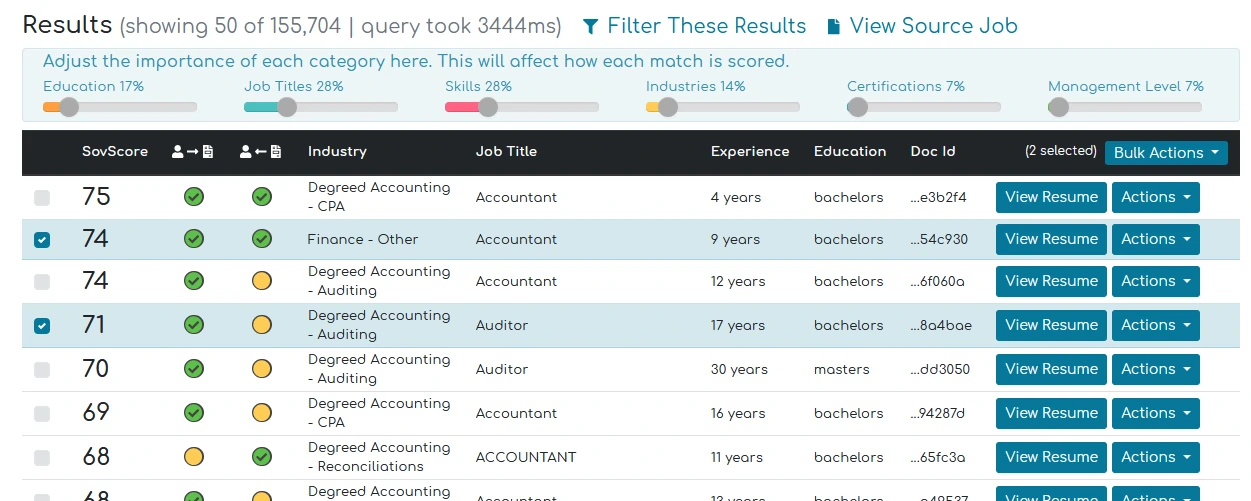Viewport: 1251px width, 501px height.
Task: Adjust the Skills 28% importance slider
Action: (488, 107)
